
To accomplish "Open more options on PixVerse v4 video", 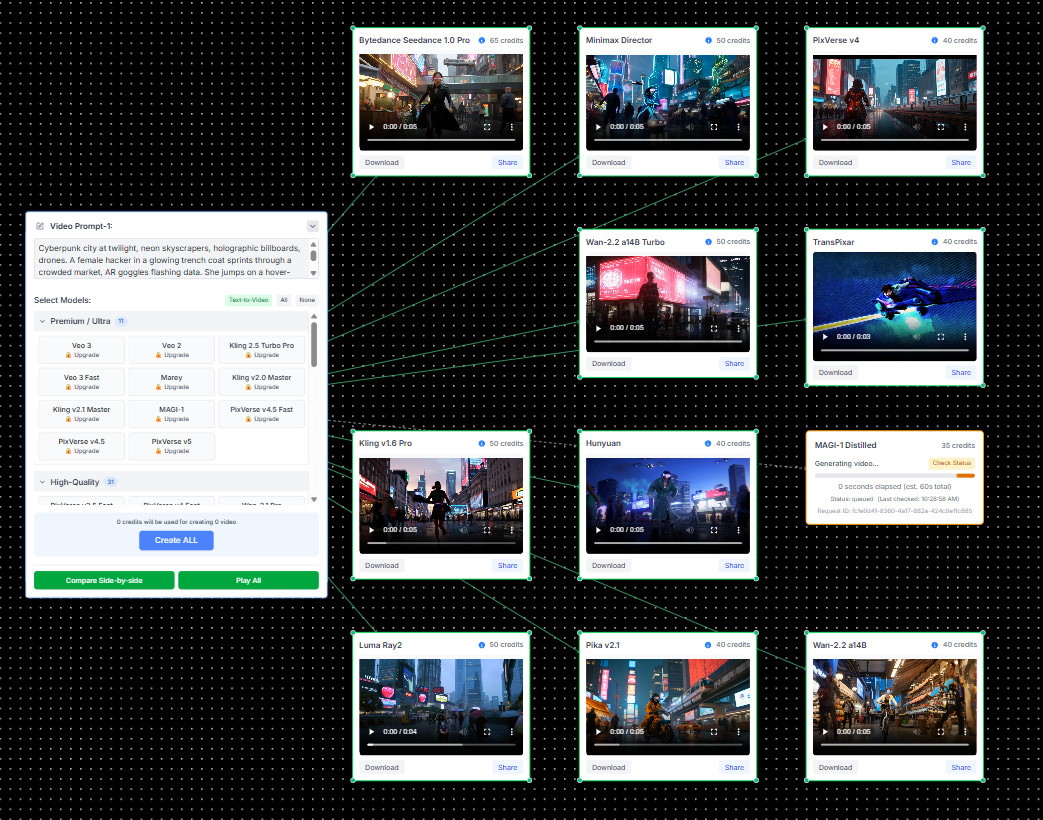I will (965, 127).
